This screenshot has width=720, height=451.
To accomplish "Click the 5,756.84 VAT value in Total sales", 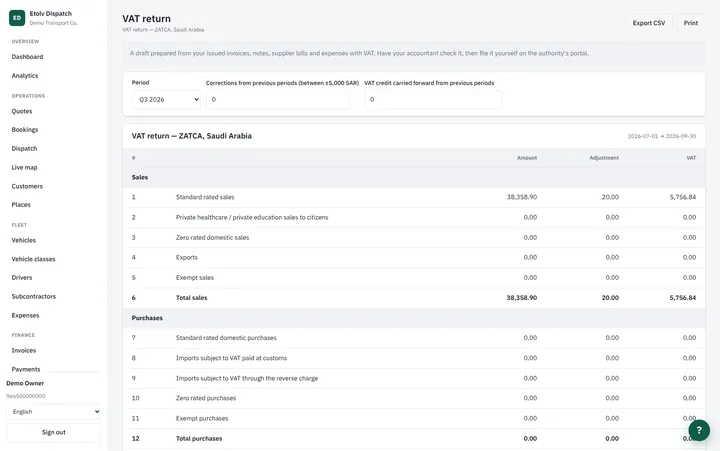I will coord(682,298).
